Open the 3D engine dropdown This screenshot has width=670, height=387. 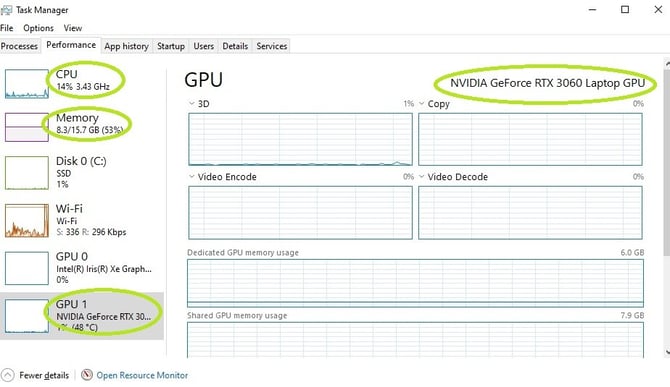click(191, 104)
